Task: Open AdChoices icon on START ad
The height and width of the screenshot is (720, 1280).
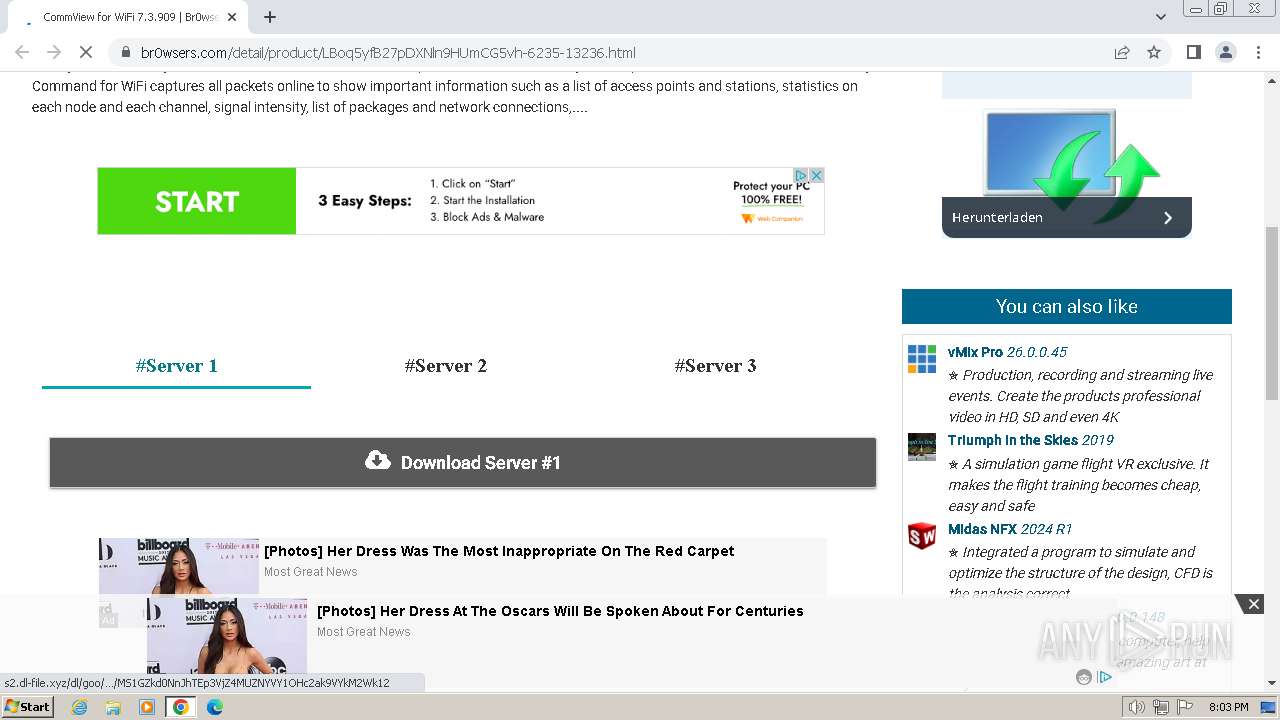Action: pos(801,175)
